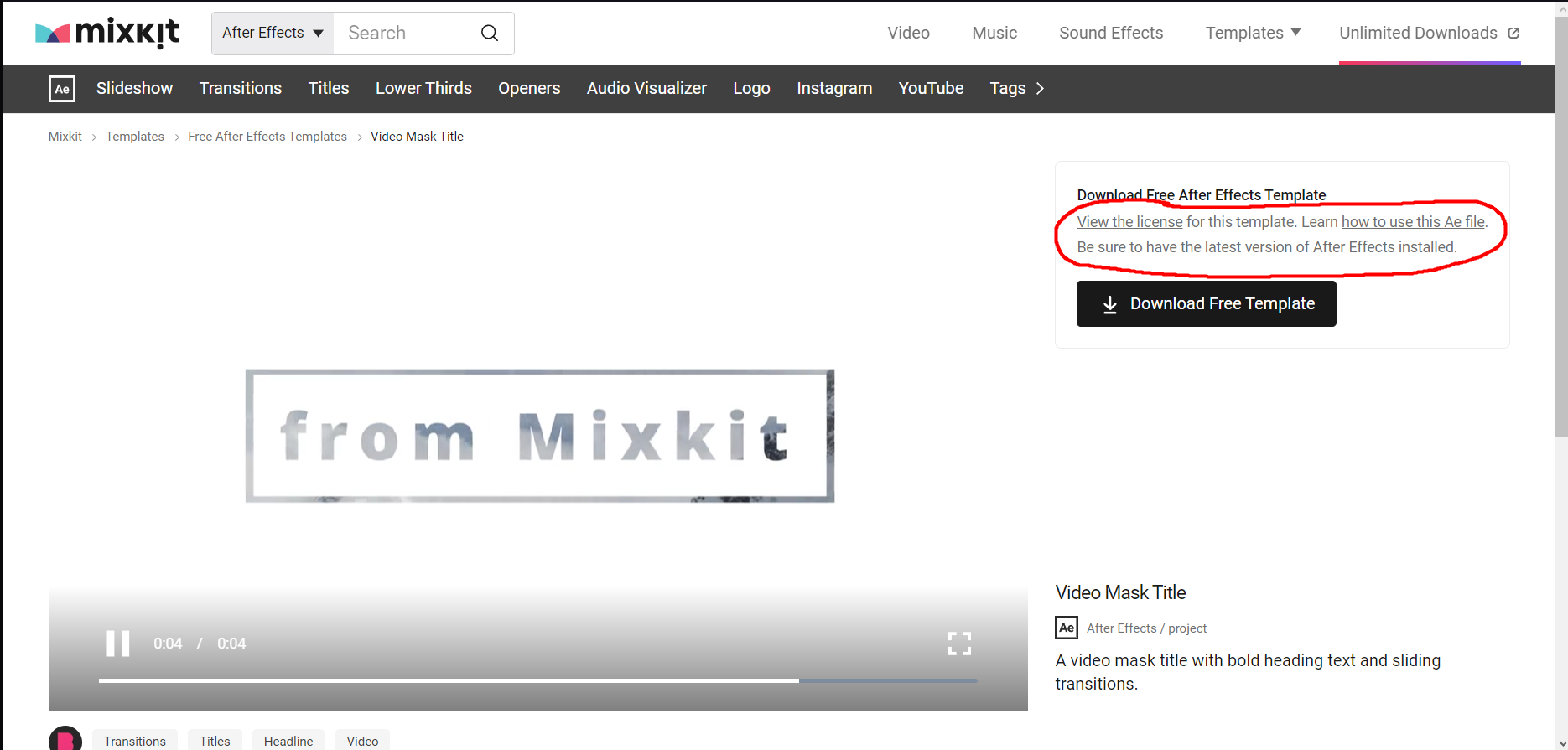Open the author avatar below the video
This screenshot has height=750, width=1568.
65,739
